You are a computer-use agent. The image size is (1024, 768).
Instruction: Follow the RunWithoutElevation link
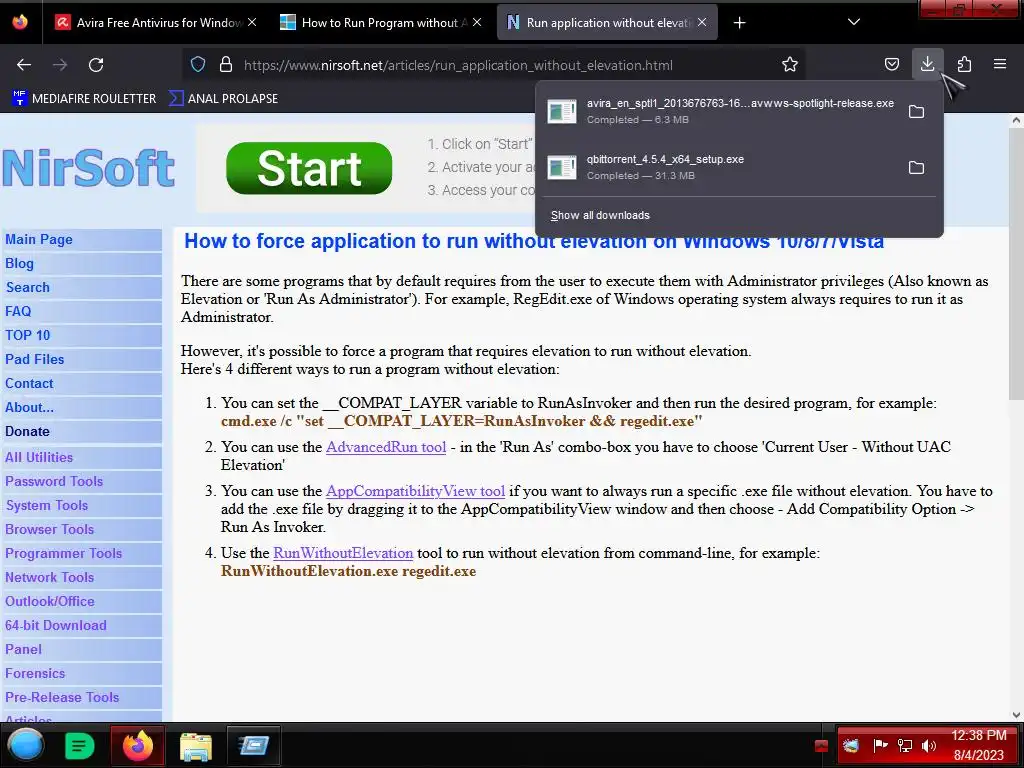pyautogui.click(x=343, y=553)
